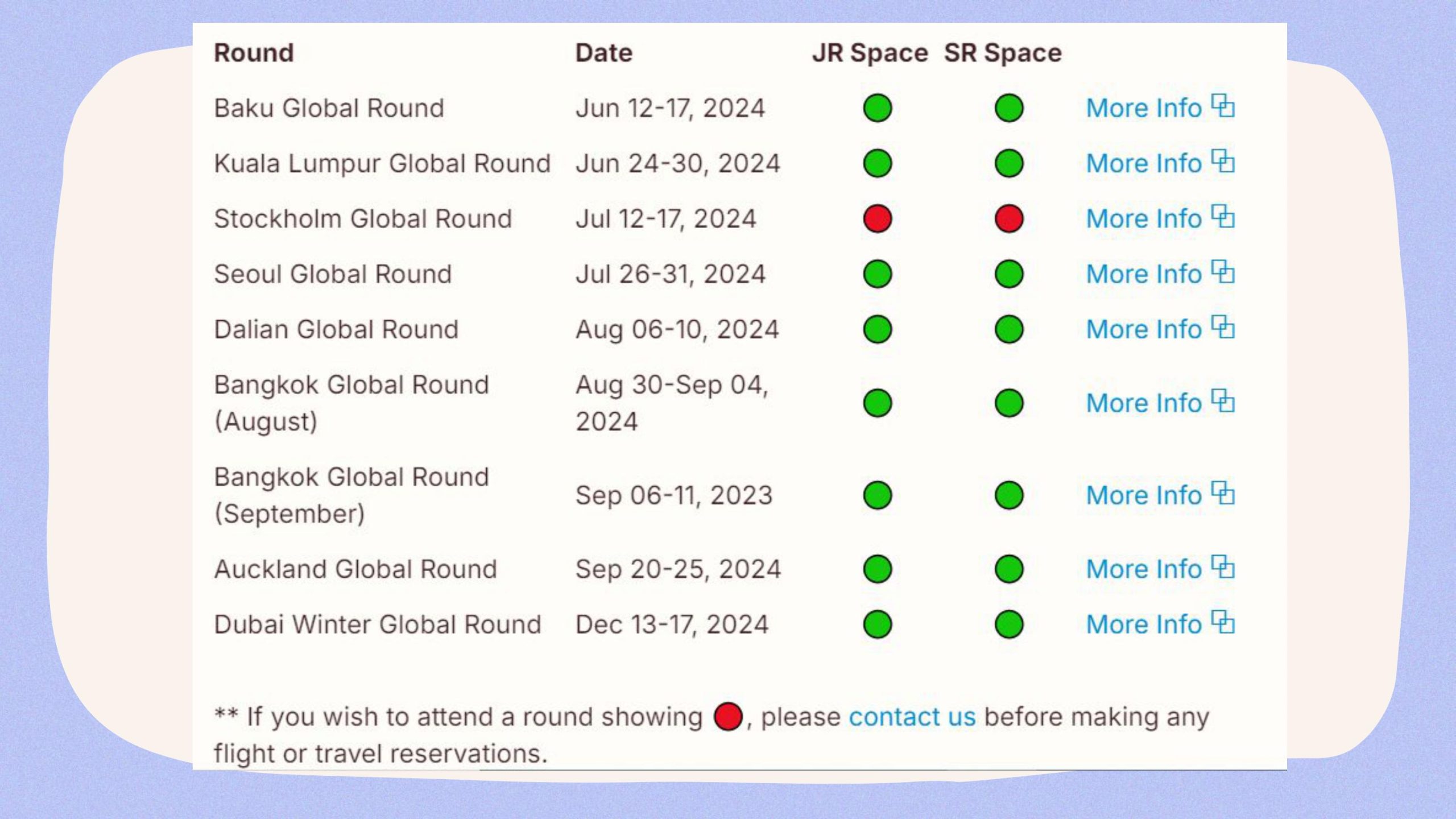This screenshot has height=819, width=1456.
Task: Click external link icon for Baku Global Round
Action: pyautogui.click(x=1223, y=106)
